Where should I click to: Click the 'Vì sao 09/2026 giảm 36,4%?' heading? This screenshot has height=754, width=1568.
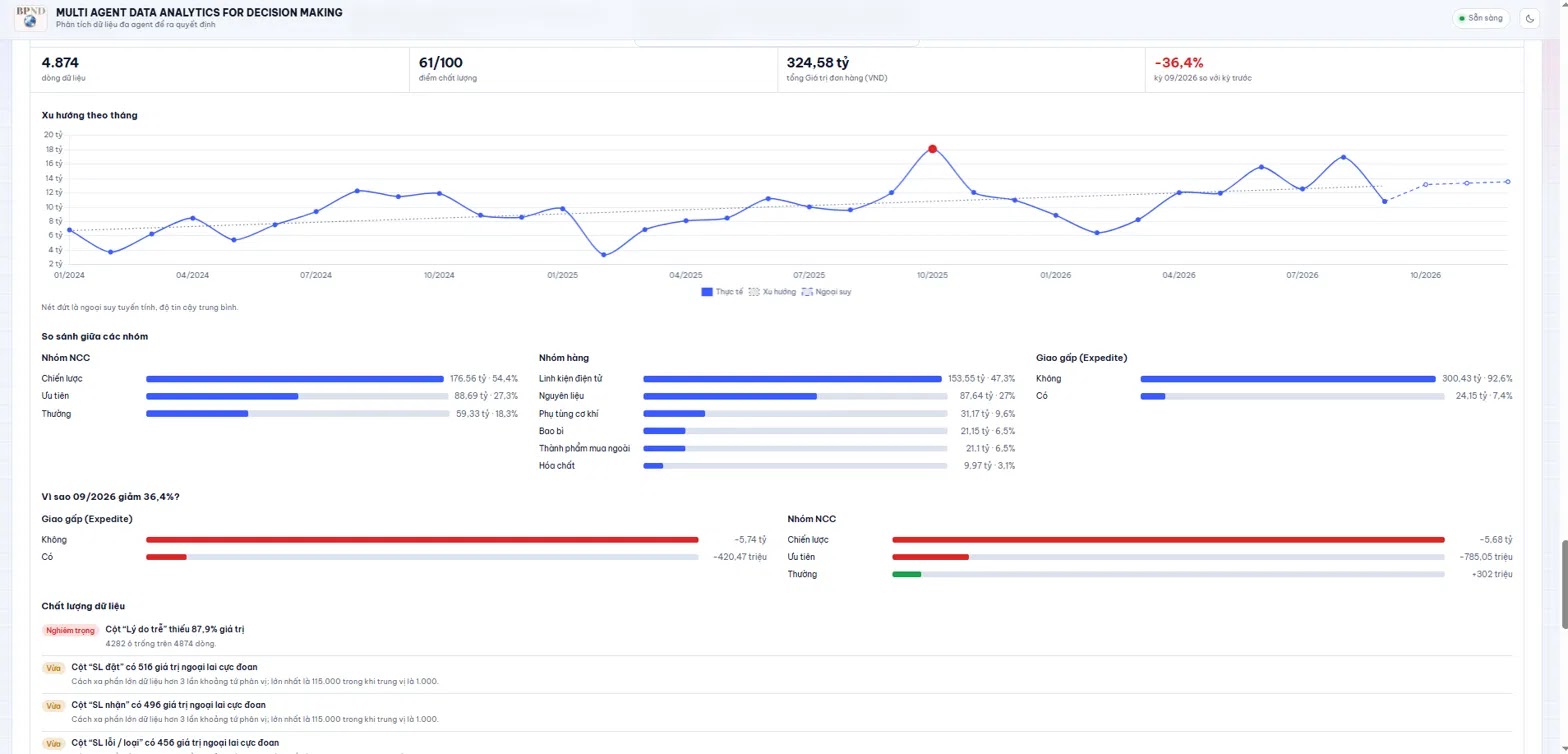pyautogui.click(x=110, y=497)
